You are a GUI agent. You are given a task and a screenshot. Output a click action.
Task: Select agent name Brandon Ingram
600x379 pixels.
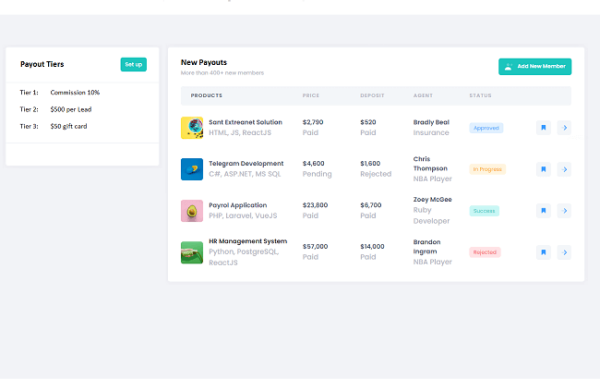427,247
